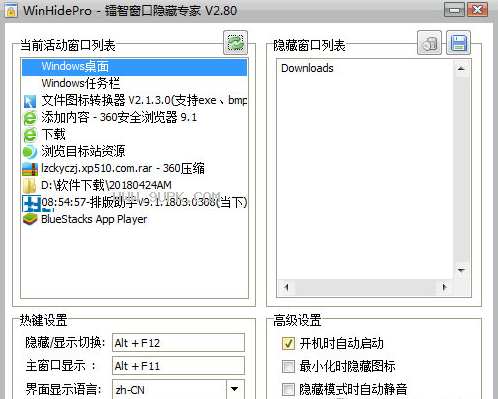Select 浏览目标站资源 entry
Image resolution: width=498 pixels, height=399 pixels.
135,151
